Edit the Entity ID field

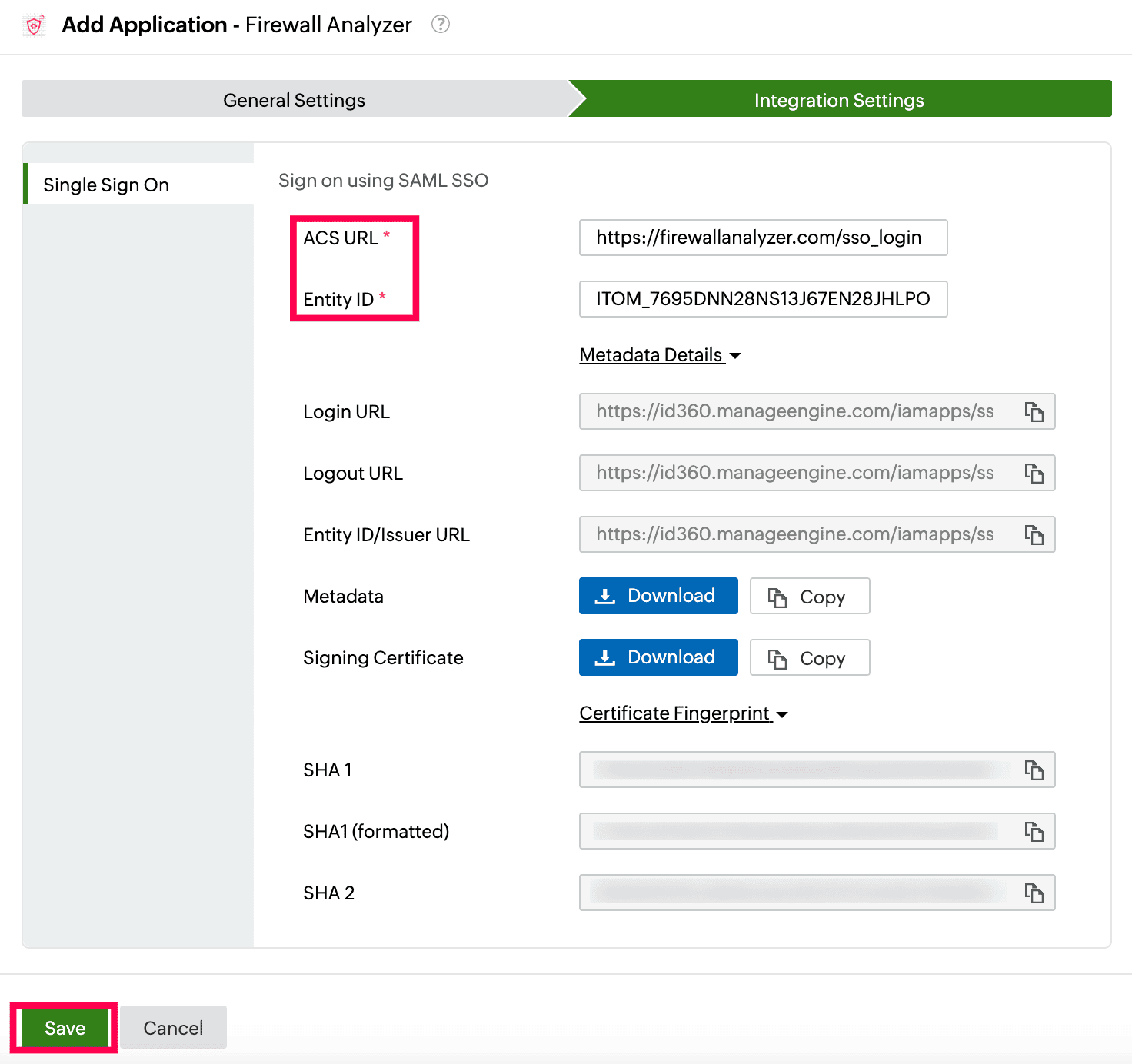click(763, 299)
